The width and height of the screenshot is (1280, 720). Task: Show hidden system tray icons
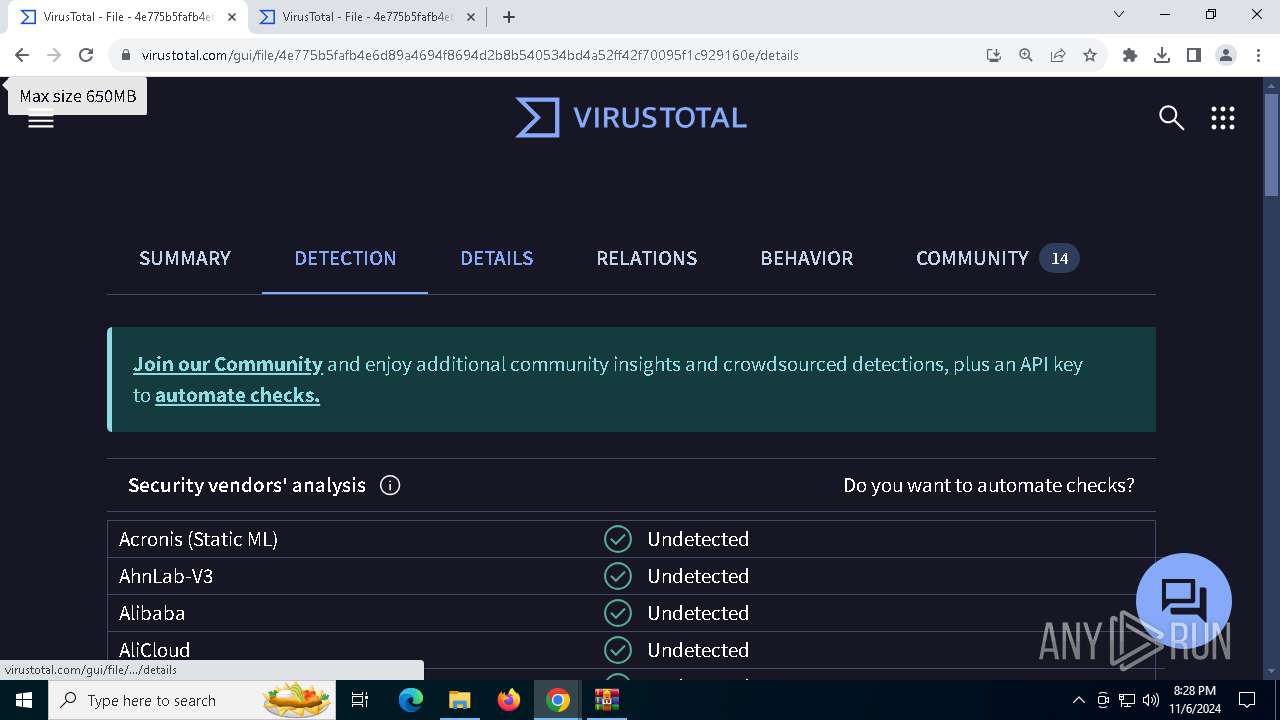pyautogui.click(x=1078, y=700)
